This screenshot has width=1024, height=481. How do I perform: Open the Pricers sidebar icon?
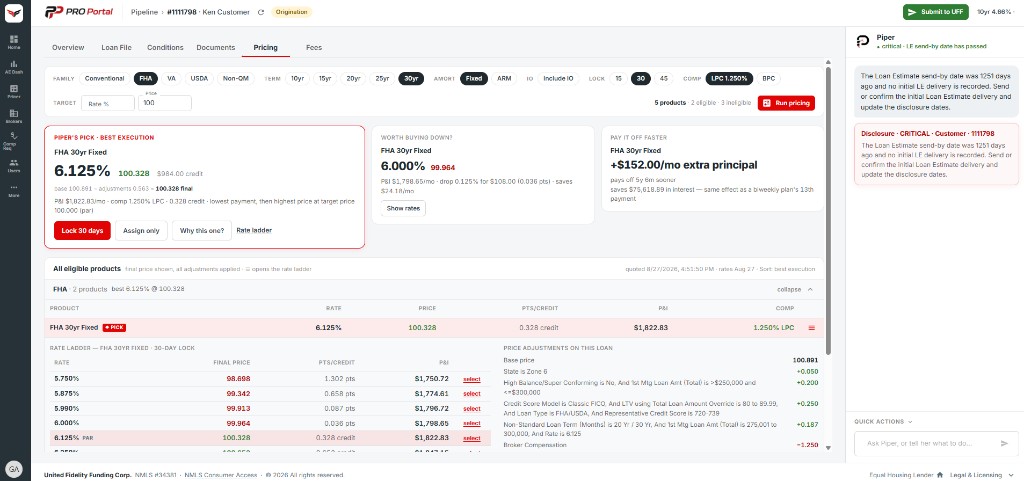(x=14, y=91)
